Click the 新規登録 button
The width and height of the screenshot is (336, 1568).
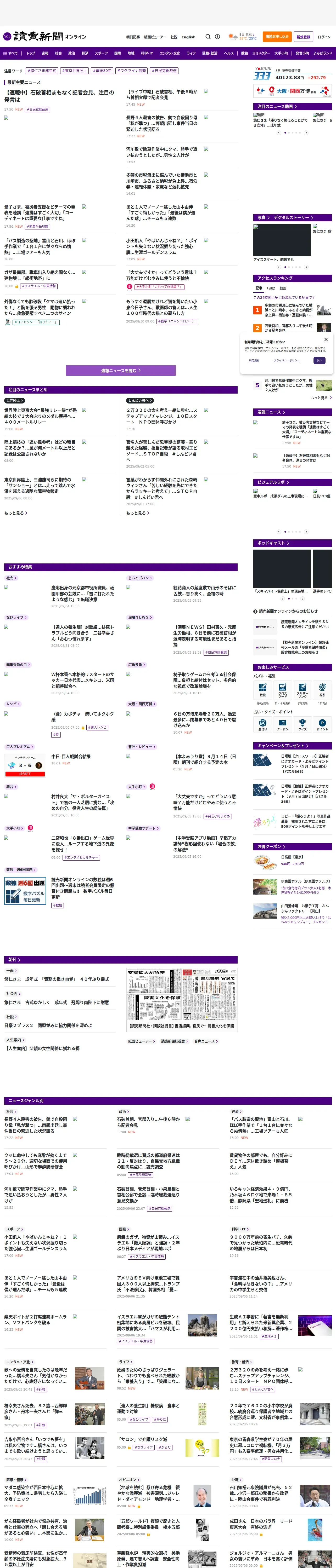point(303,37)
